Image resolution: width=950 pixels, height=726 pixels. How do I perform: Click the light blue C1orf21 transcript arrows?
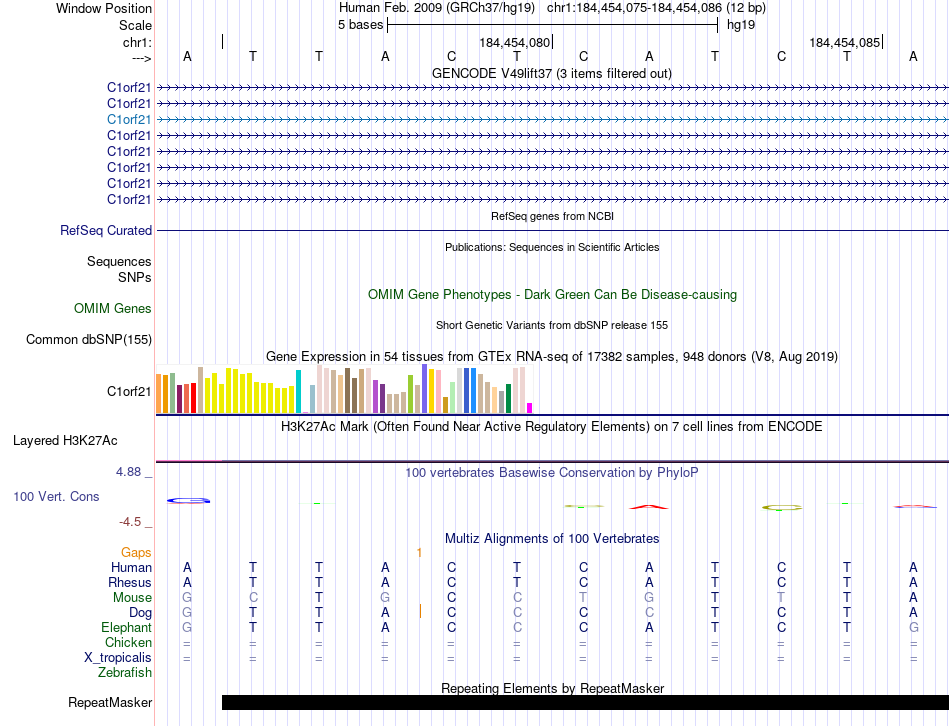(x=553, y=119)
